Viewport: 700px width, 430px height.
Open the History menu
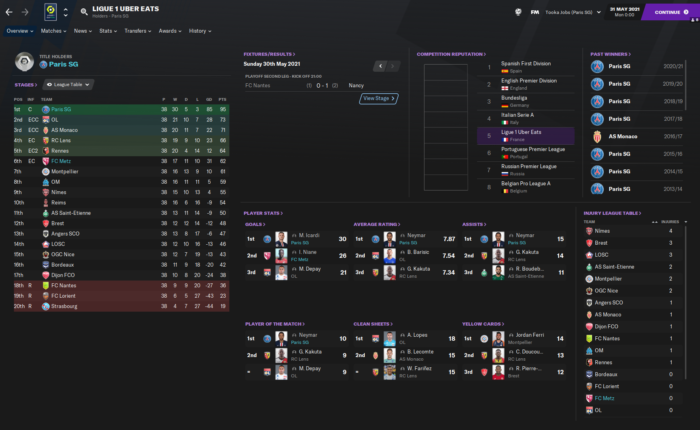200,31
